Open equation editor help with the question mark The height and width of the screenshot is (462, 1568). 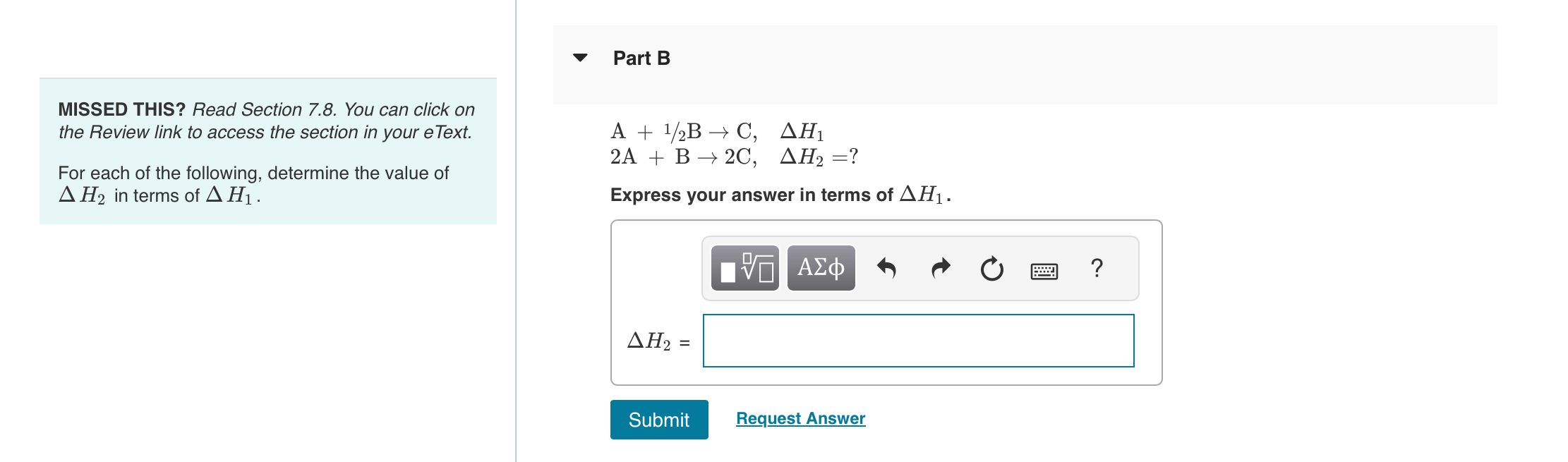click(1096, 268)
